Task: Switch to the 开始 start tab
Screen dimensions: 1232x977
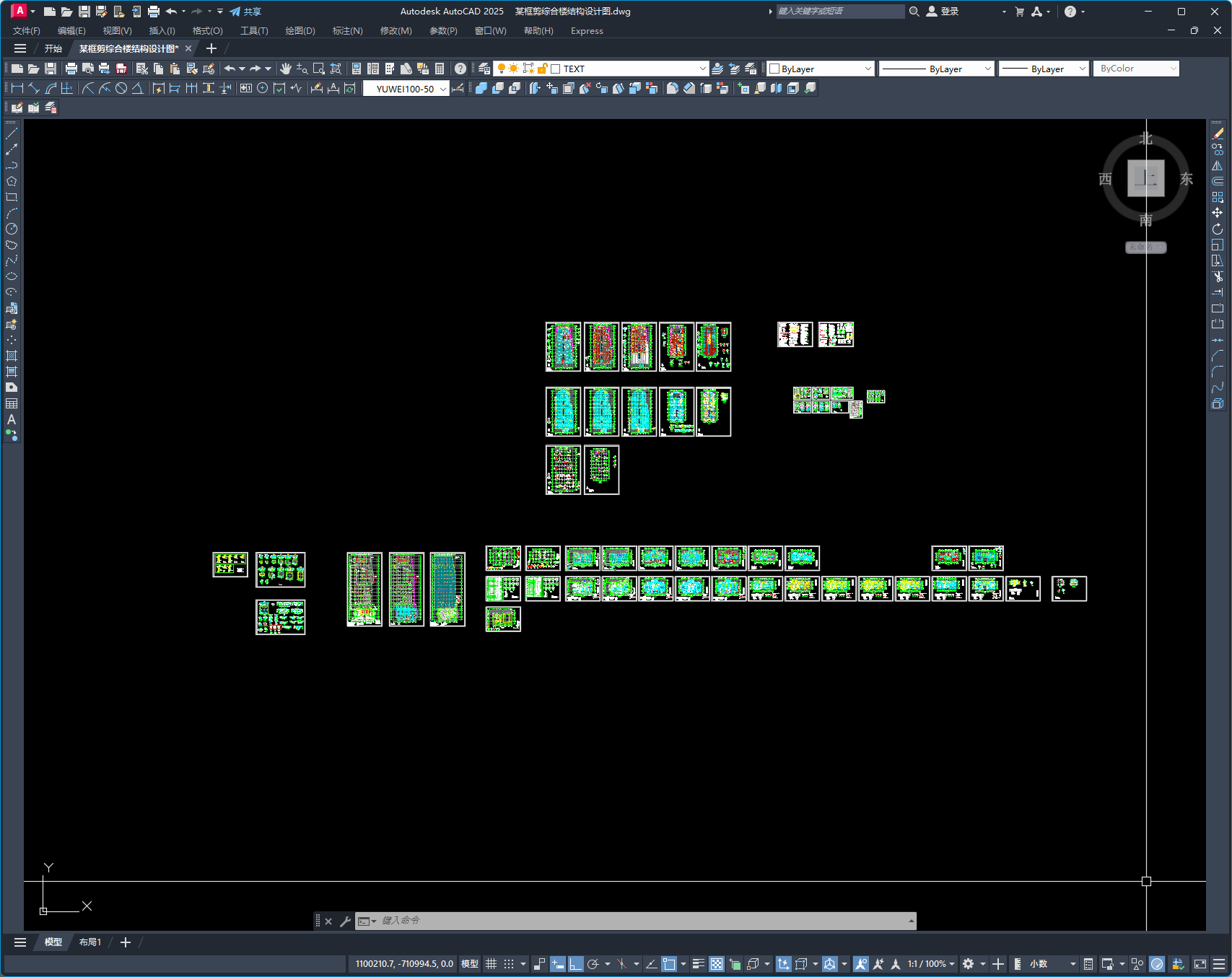Action: coord(53,48)
